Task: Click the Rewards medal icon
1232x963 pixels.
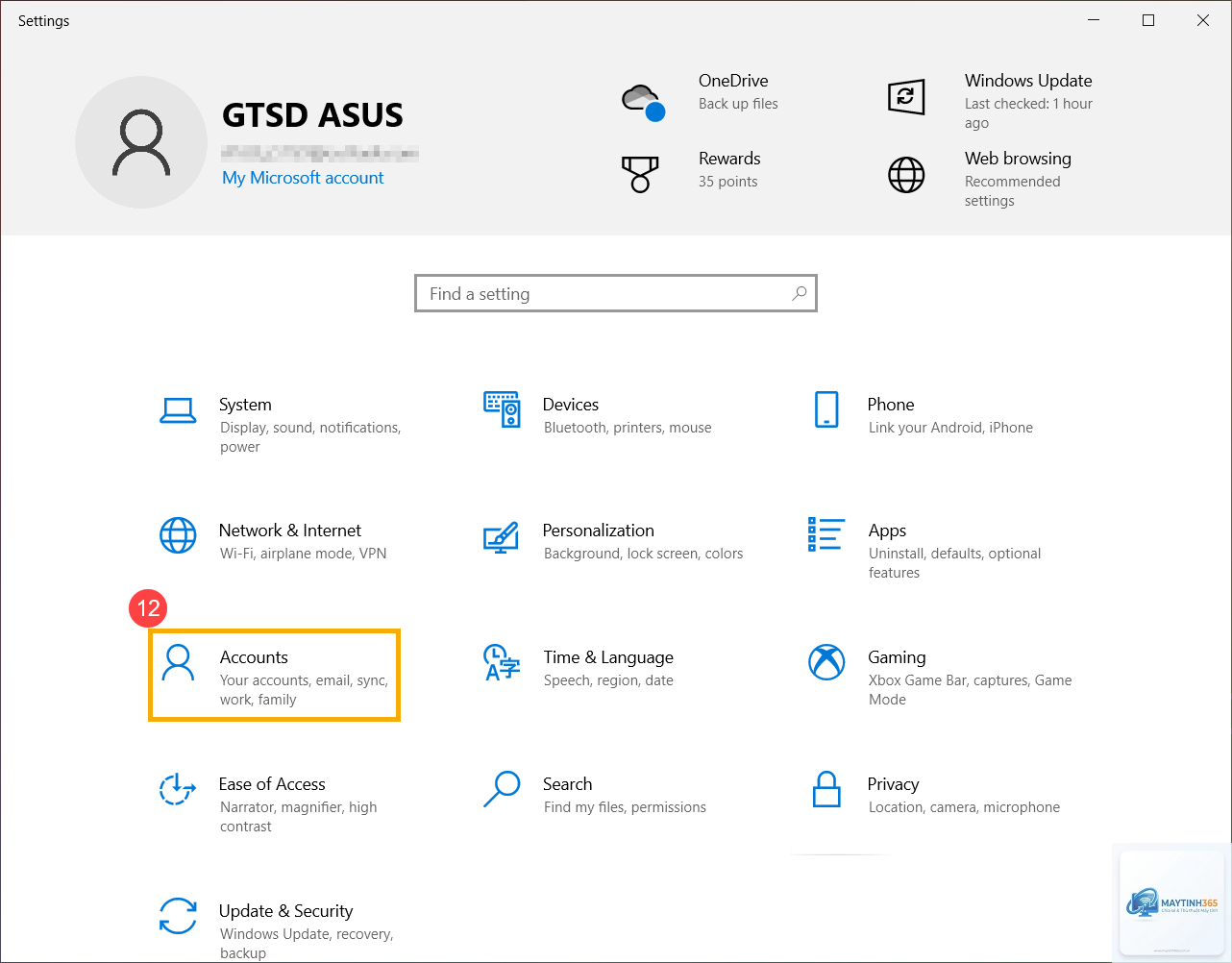Action: [x=640, y=175]
